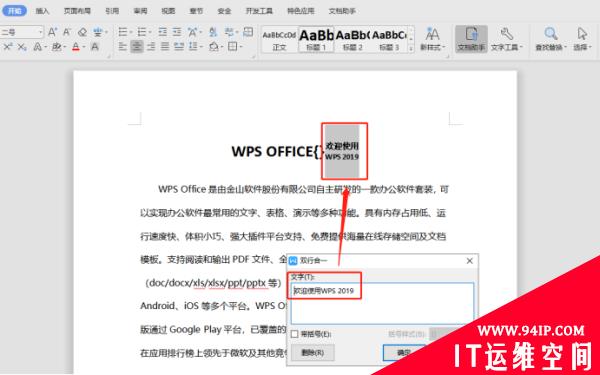Image resolution: width=600 pixels, height=375 pixels.
Task: Expand the styles gallery arrow
Action: coord(411,49)
